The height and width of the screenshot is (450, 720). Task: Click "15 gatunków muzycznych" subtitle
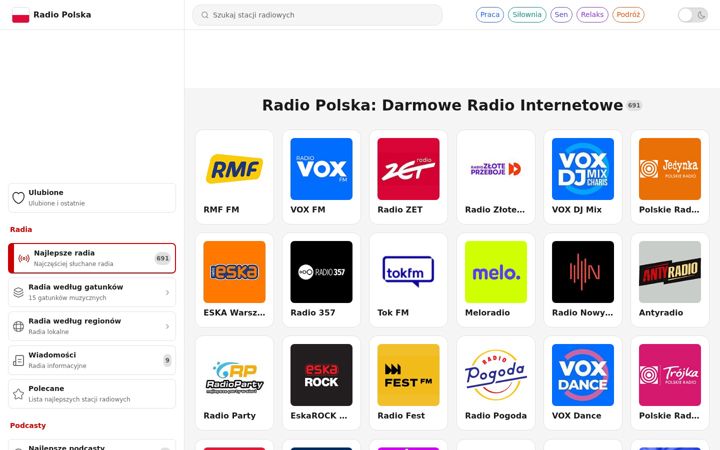68,298
